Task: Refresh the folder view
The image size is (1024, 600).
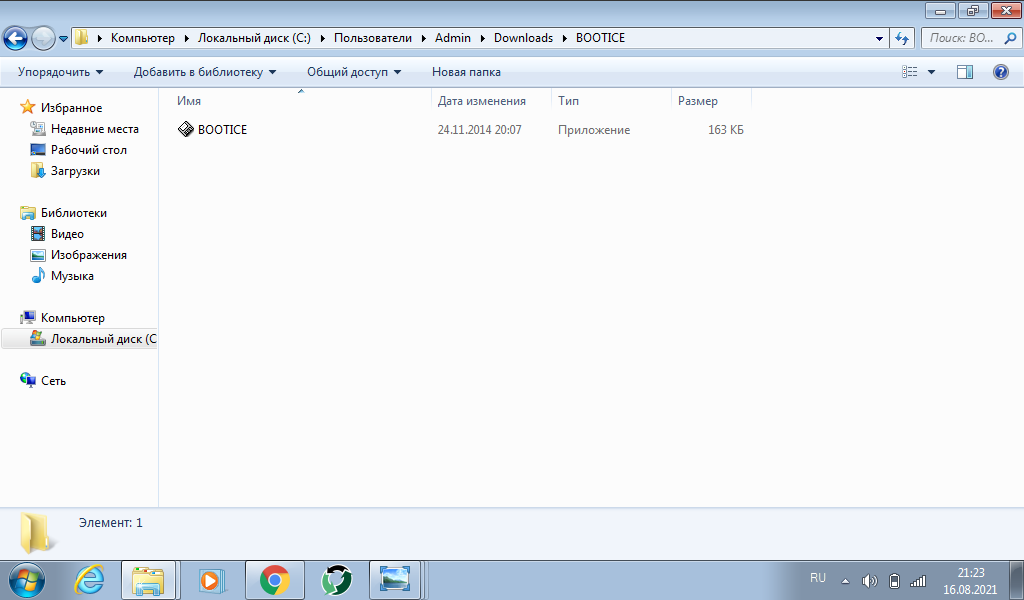Action: 902,39
